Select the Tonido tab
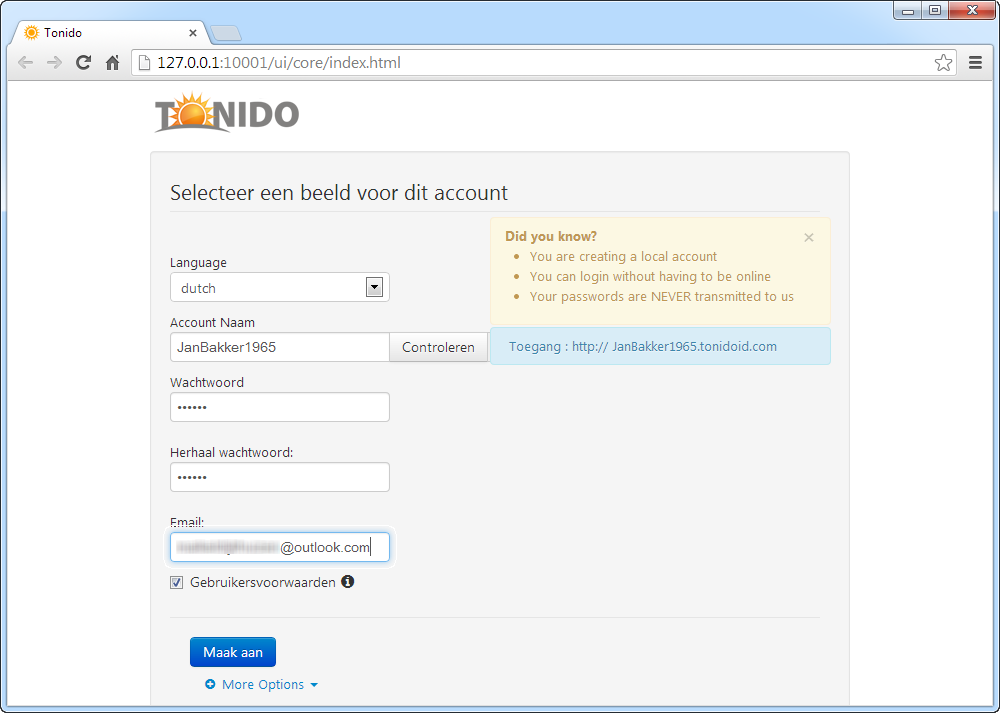The width and height of the screenshot is (1000, 713). click(x=108, y=33)
